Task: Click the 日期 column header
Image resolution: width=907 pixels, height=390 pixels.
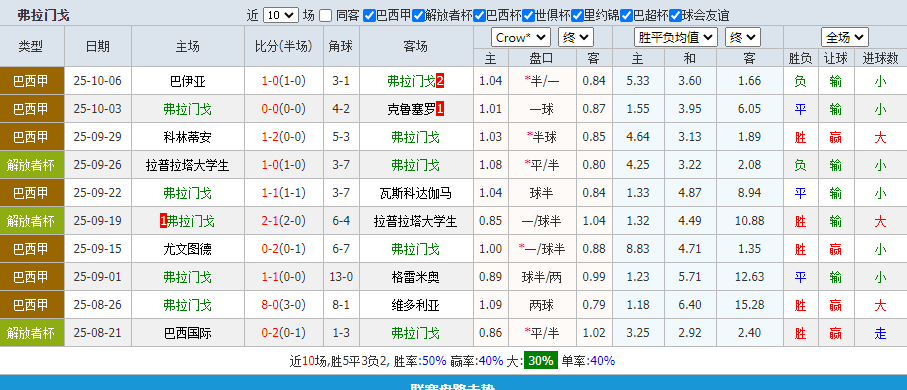Action: pos(98,46)
